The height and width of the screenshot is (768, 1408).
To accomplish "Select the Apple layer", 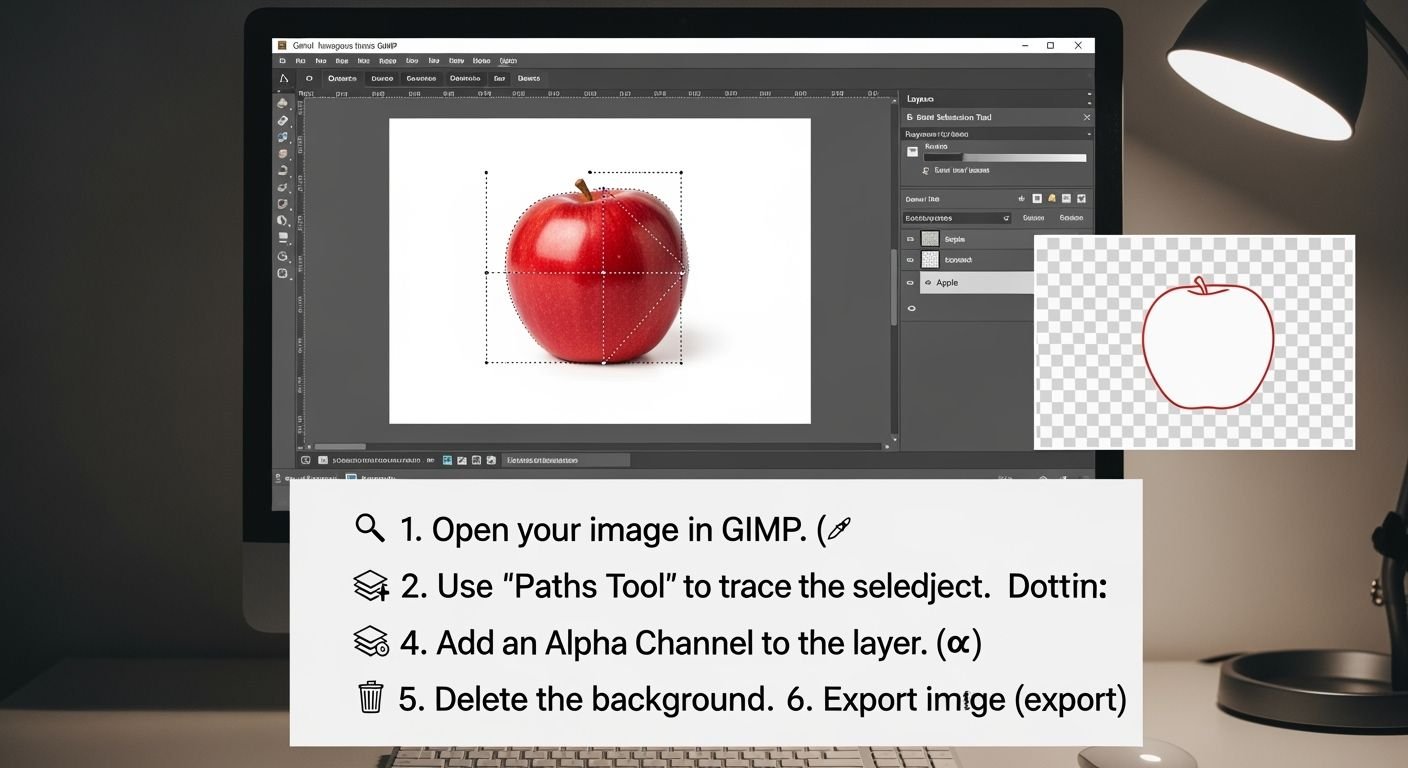I will (977, 283).
